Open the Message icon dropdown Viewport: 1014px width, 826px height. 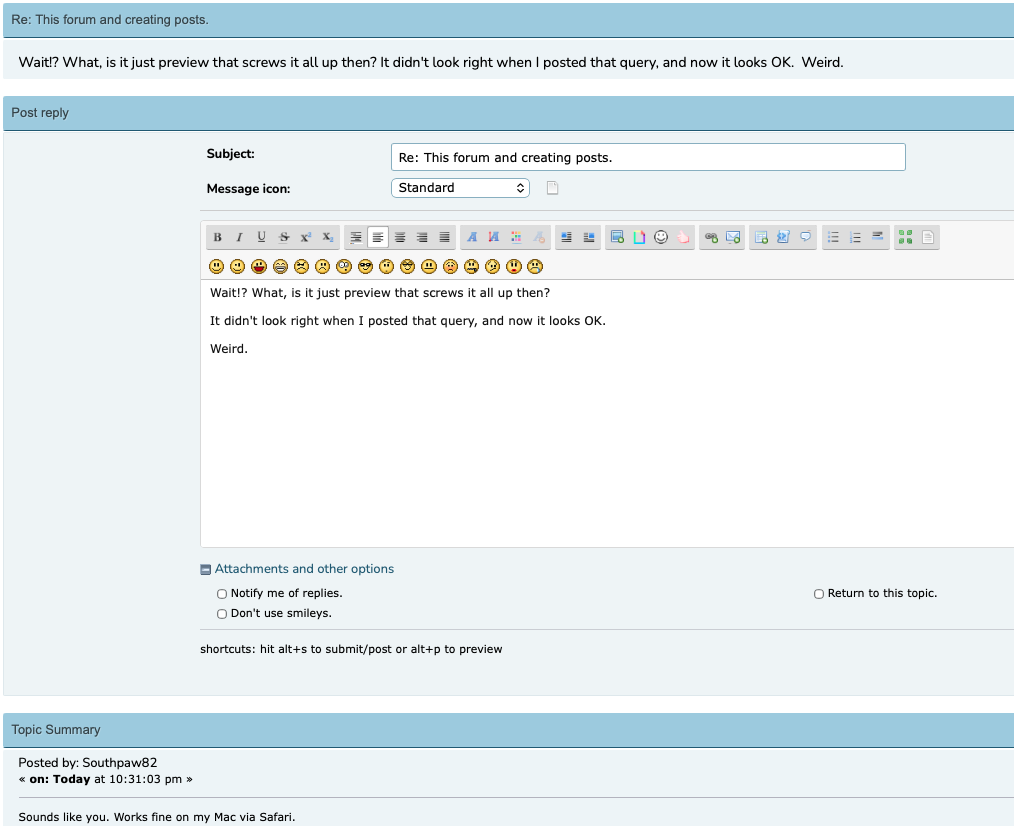point(460,188)
